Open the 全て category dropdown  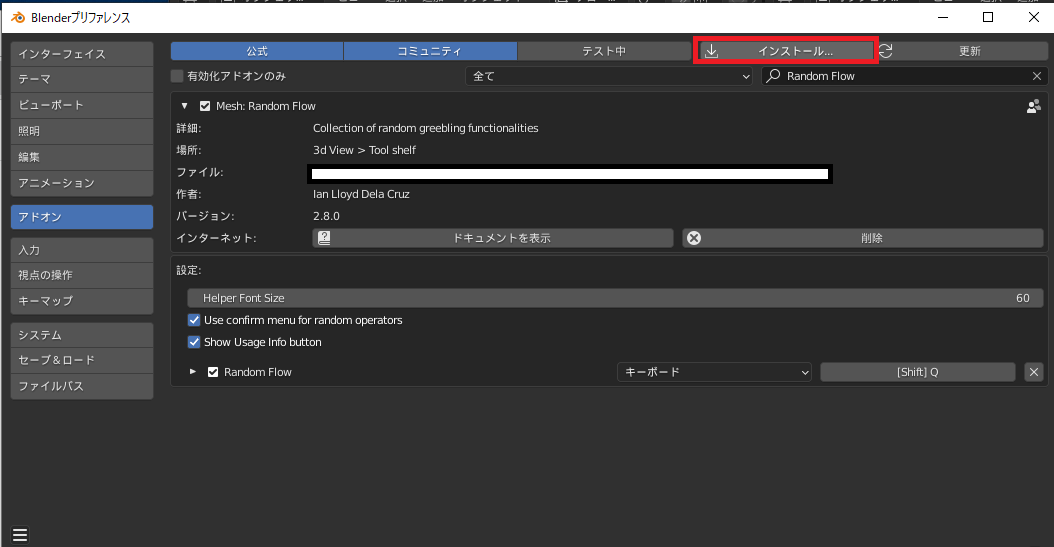point(609,76)
